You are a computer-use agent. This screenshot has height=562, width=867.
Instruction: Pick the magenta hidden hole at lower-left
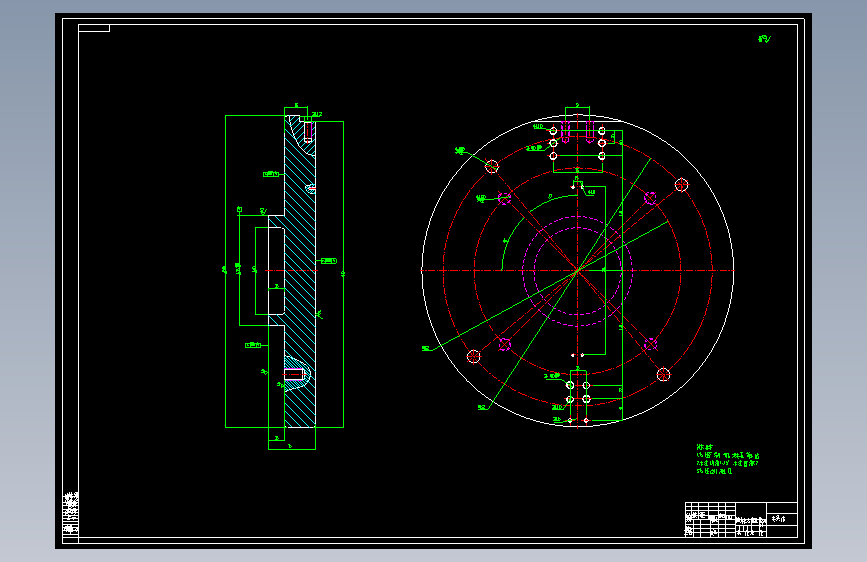tap(504, 345)
